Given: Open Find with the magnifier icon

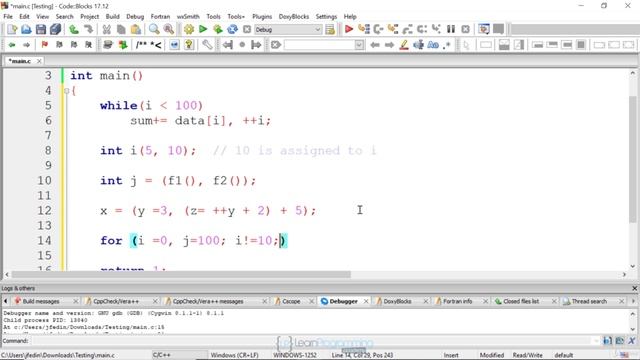Looking at the screenshot, I should tap(154, 29).
